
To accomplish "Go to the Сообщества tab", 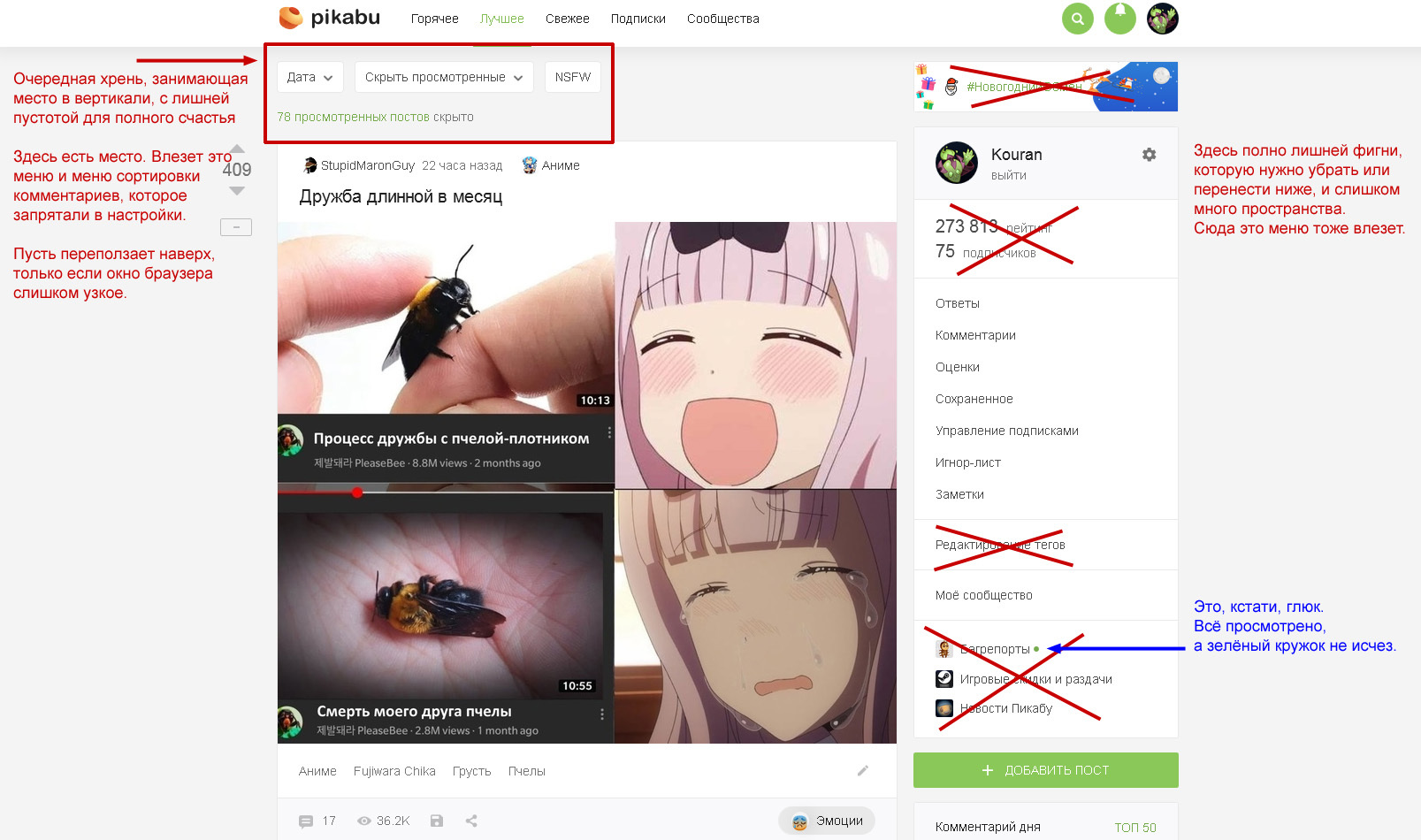I will tap(722, 19).
